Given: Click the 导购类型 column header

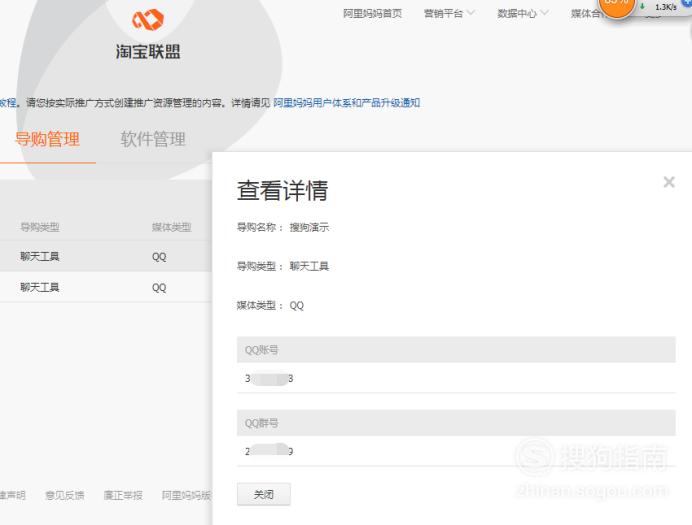Looking at the screenshot, I should point(40,227).
